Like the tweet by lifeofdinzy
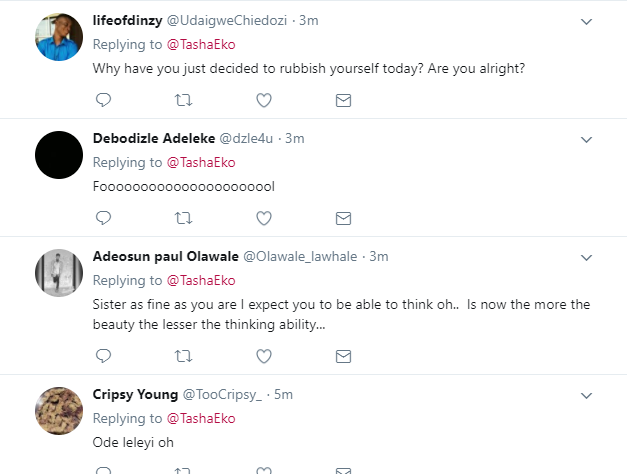 [264, 100]
